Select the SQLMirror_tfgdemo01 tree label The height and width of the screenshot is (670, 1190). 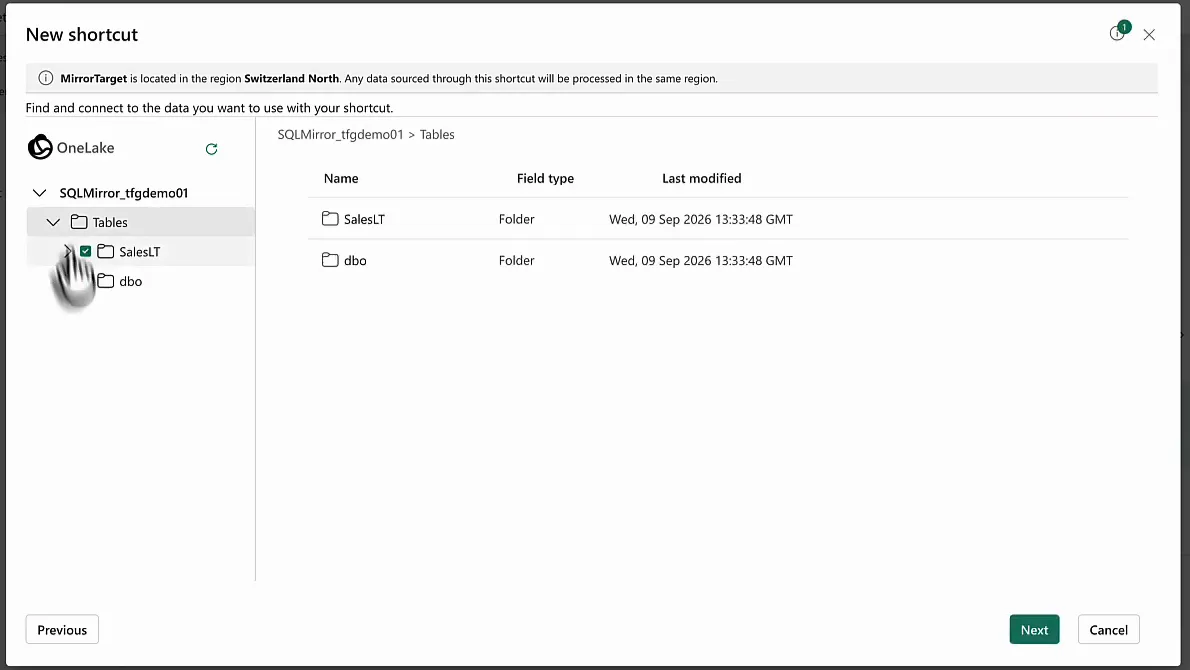124,193
